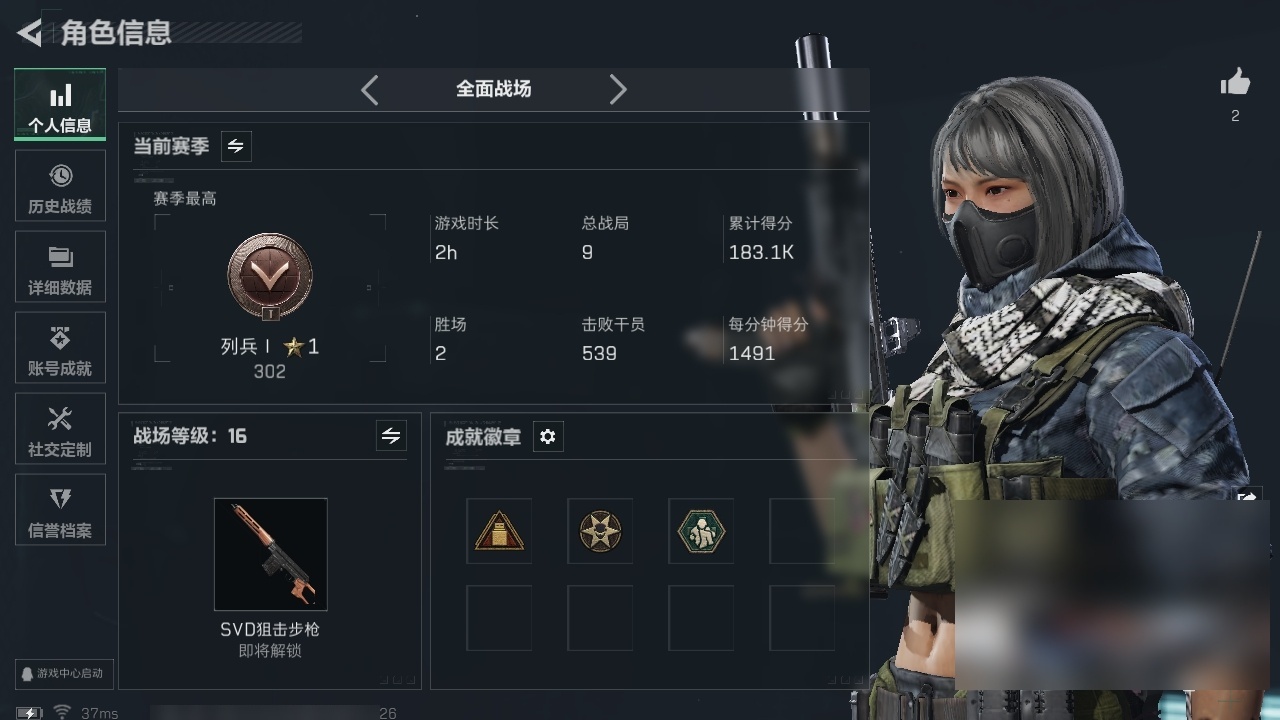Image resolution: width=1280 pixels, height=720 pixels.
Task: Open the 个人信息 tab
Action: pyautogui.click(x=60, y=104)
